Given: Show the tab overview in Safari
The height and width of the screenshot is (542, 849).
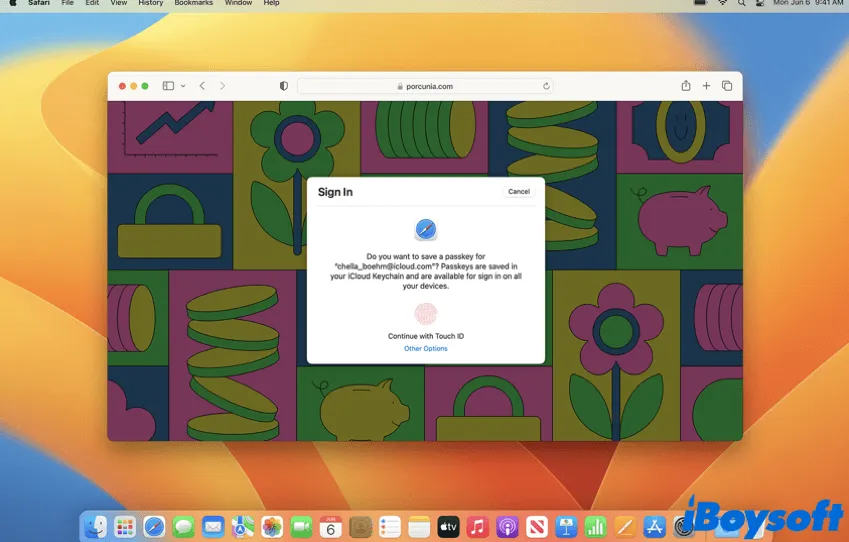Looking at the screenshot, I should (x=727, y=86).
